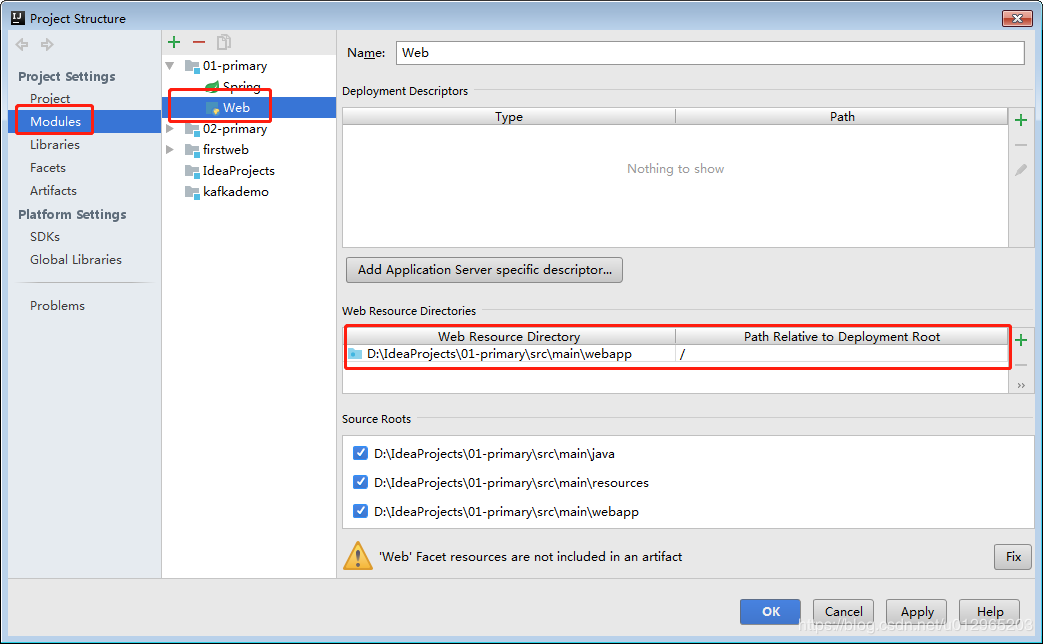This screenshot has height=644, width=1043.
Task: Navigate forward with the right arrow
Action: coord(47,45)
